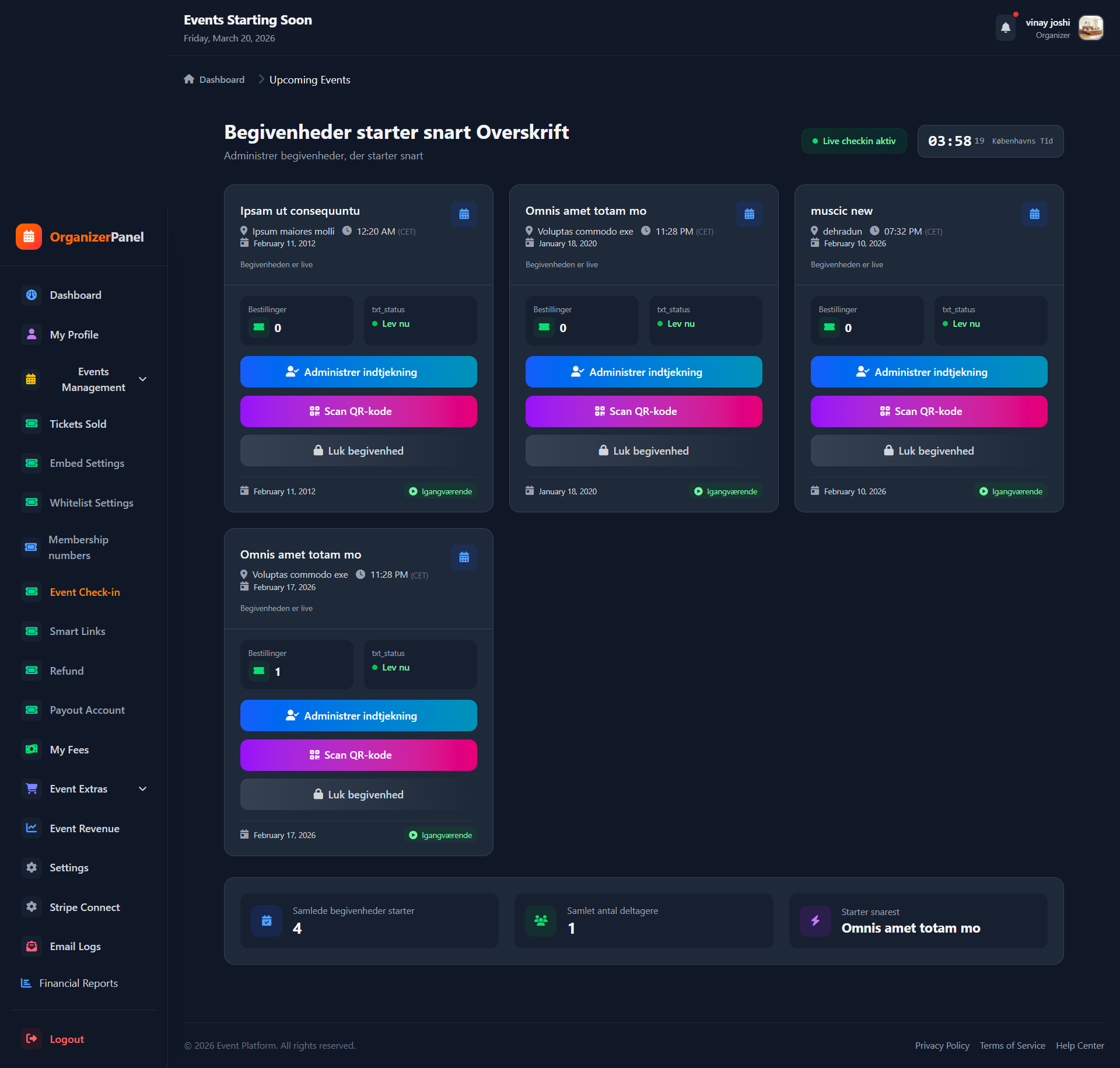Click the Embed Settings ticket icon
The image size is (1120, 1068).
click(32, 463)
